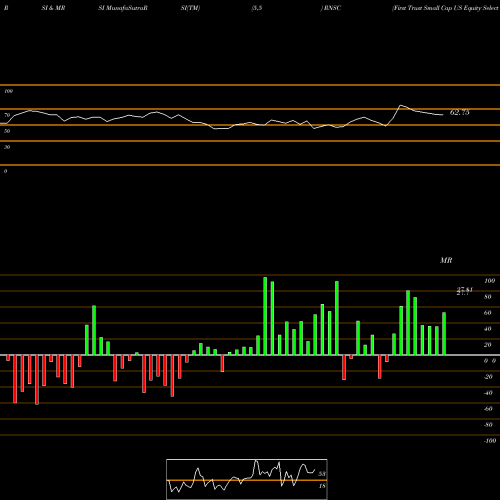Click the MR label above the bar chart
500x500 pixels.
(446, 260)
